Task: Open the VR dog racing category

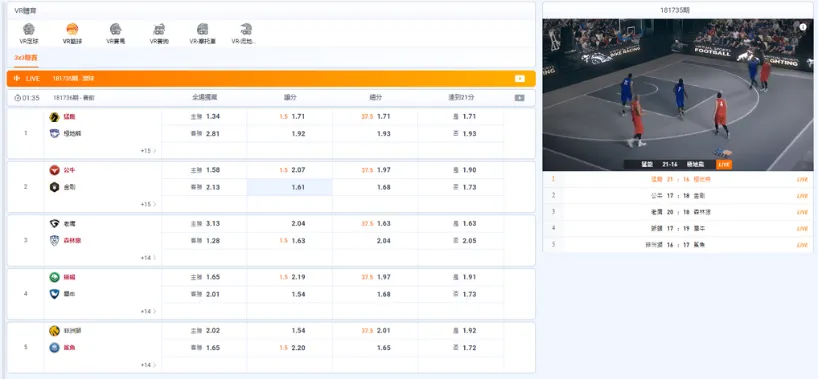Action: (x=159, y=29)
